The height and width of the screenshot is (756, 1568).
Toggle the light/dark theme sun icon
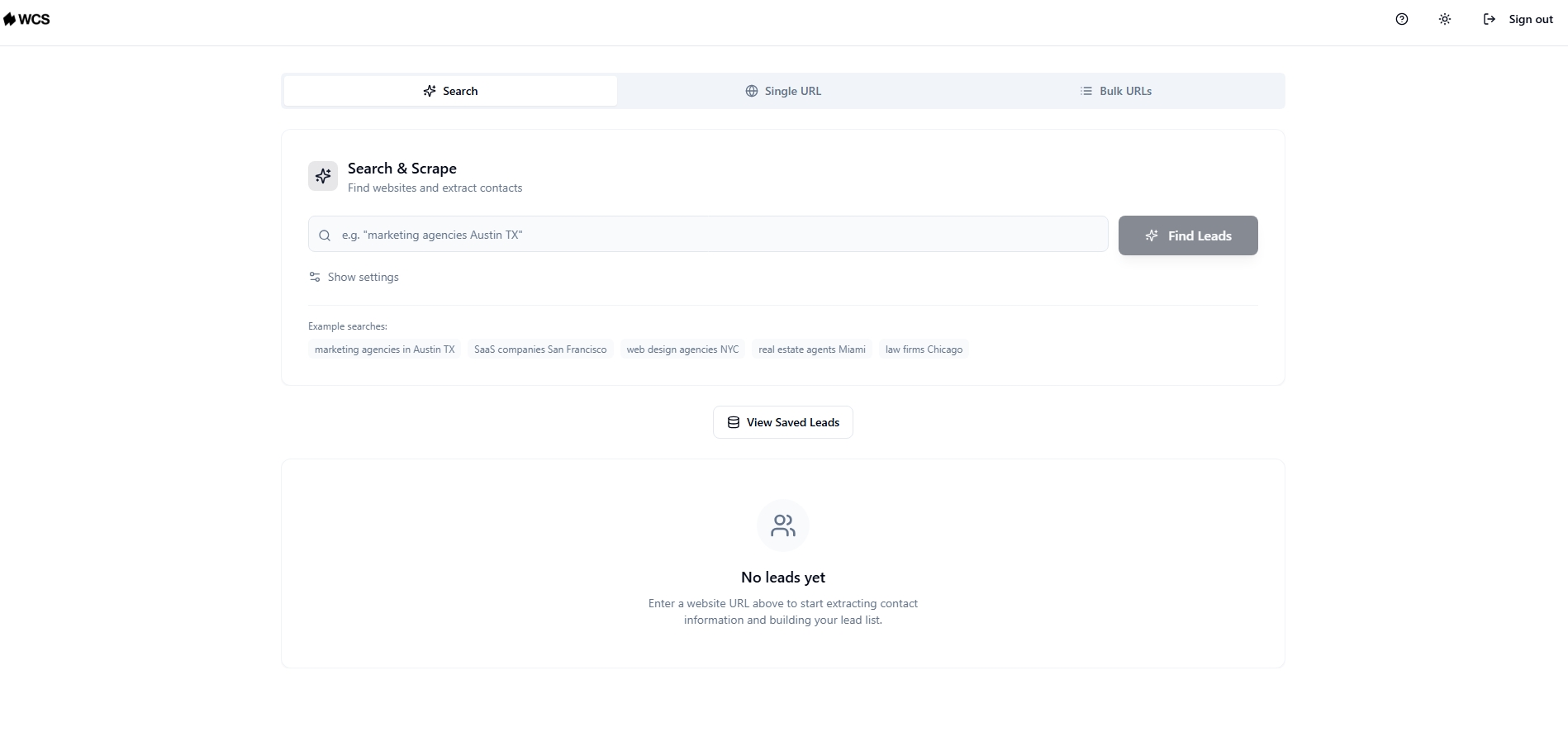1445,19
